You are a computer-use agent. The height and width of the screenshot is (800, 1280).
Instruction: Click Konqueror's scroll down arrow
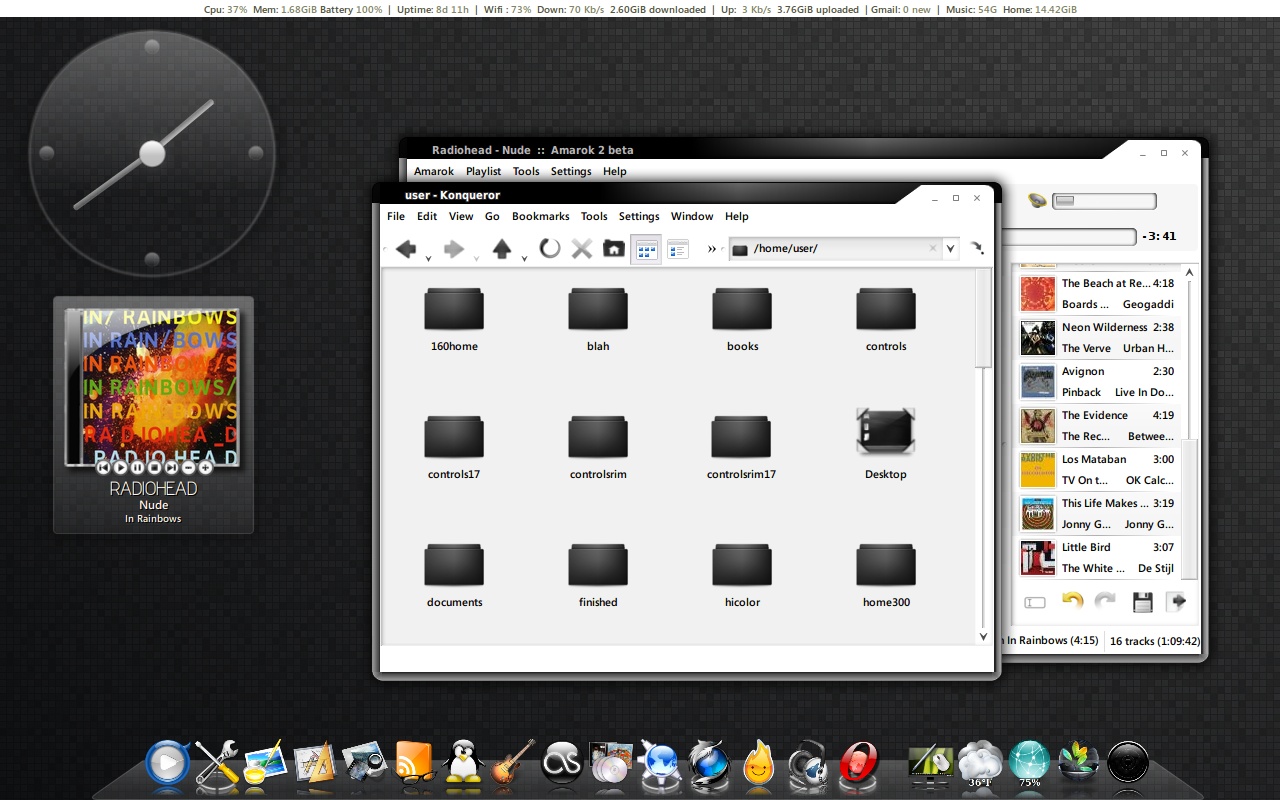tap(983, 637)
